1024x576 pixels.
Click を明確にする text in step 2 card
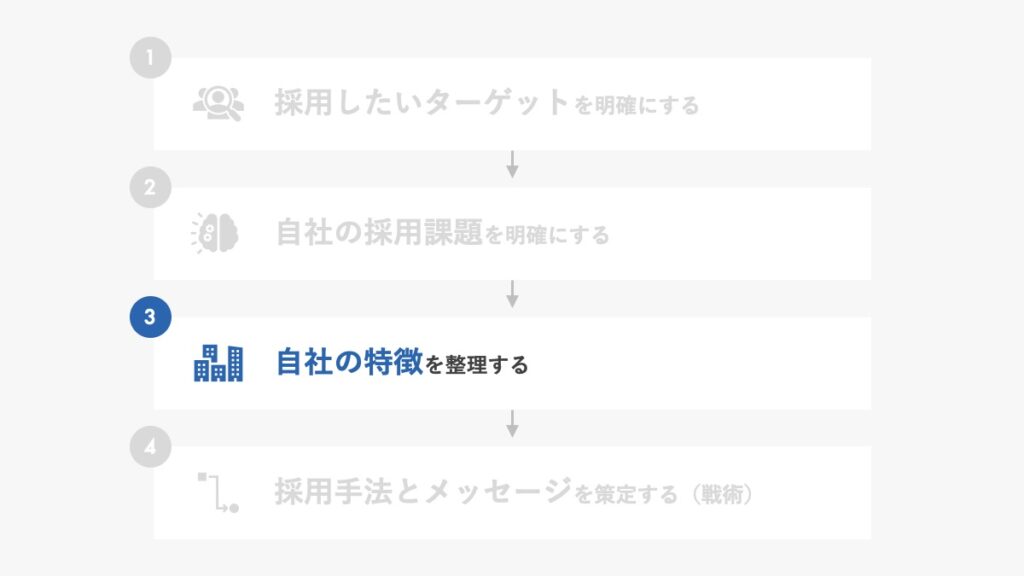547,235
